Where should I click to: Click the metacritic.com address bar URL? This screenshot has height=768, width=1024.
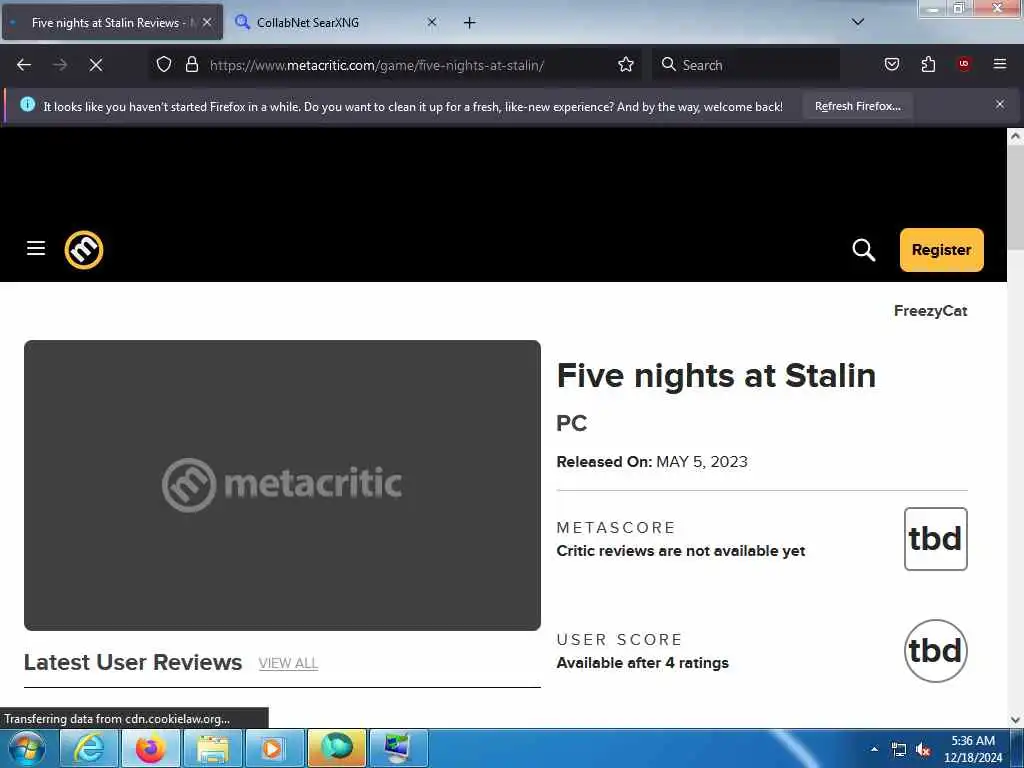[377, 65]
